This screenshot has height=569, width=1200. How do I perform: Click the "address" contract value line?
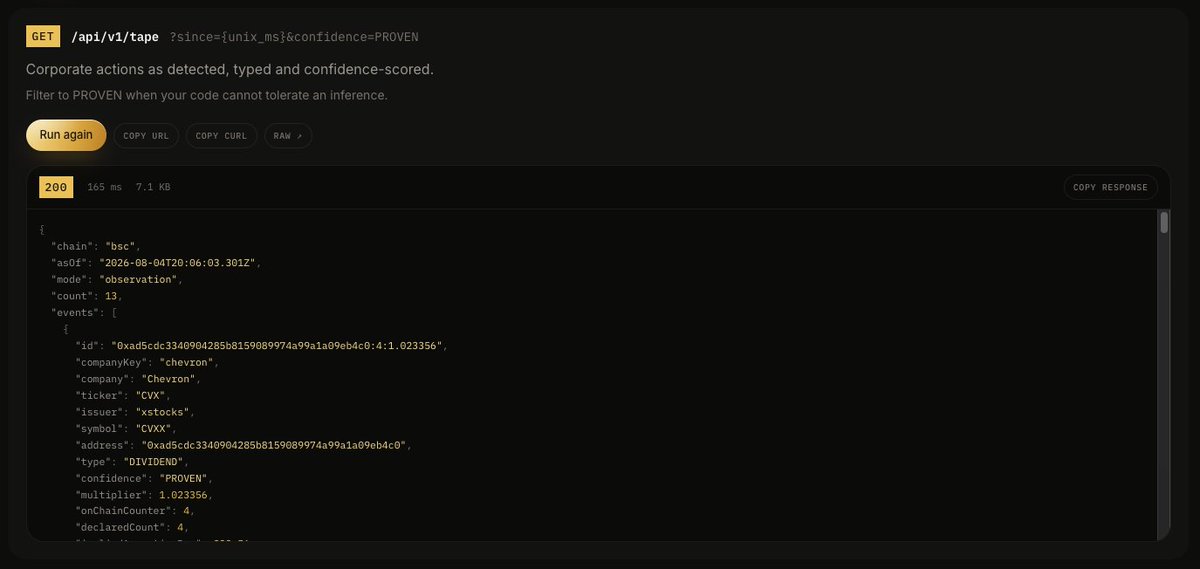tap(244, 445)
